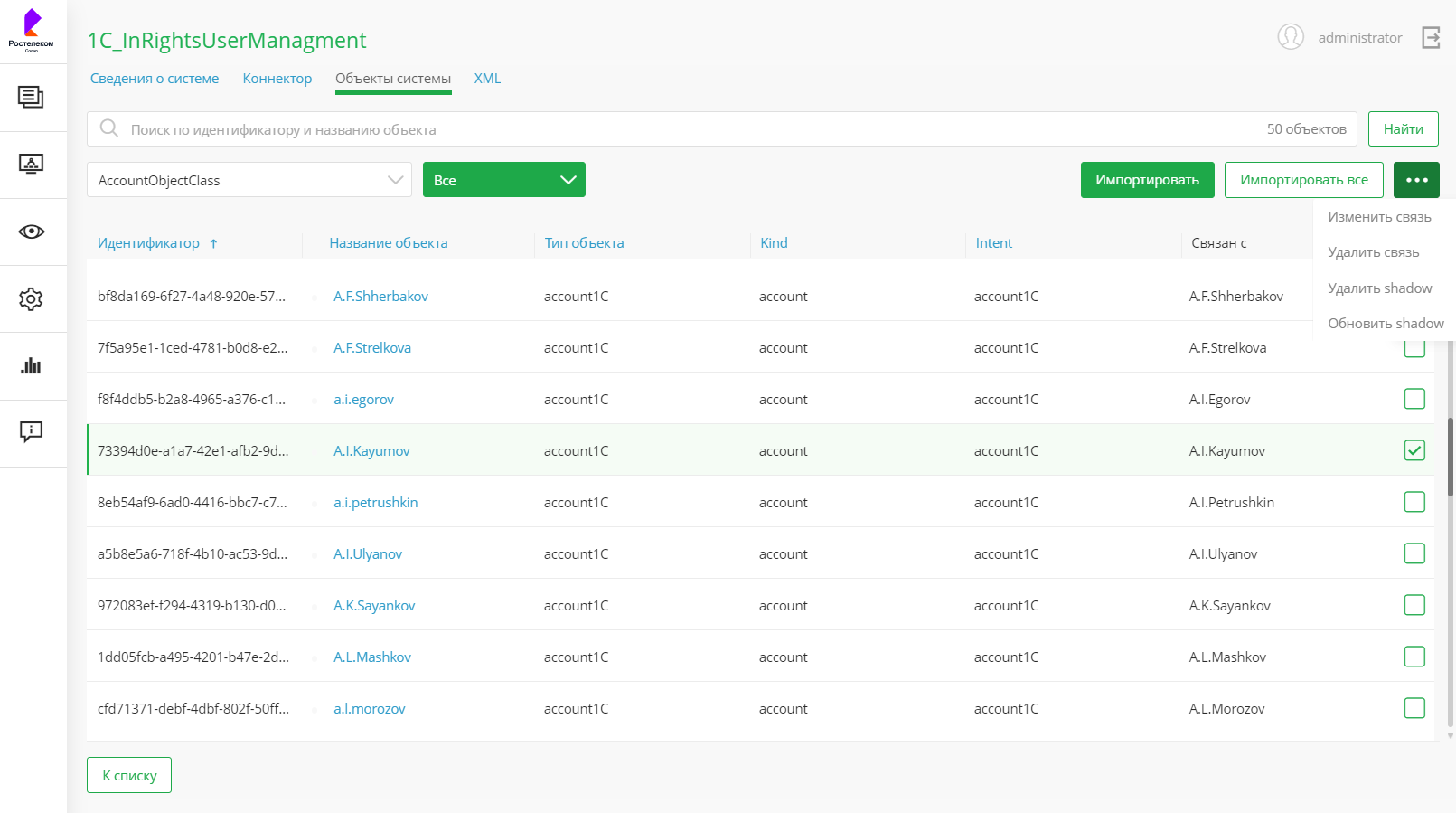Open settings via the gear sidebar icon
The image size is (1456, 813).
32,298
